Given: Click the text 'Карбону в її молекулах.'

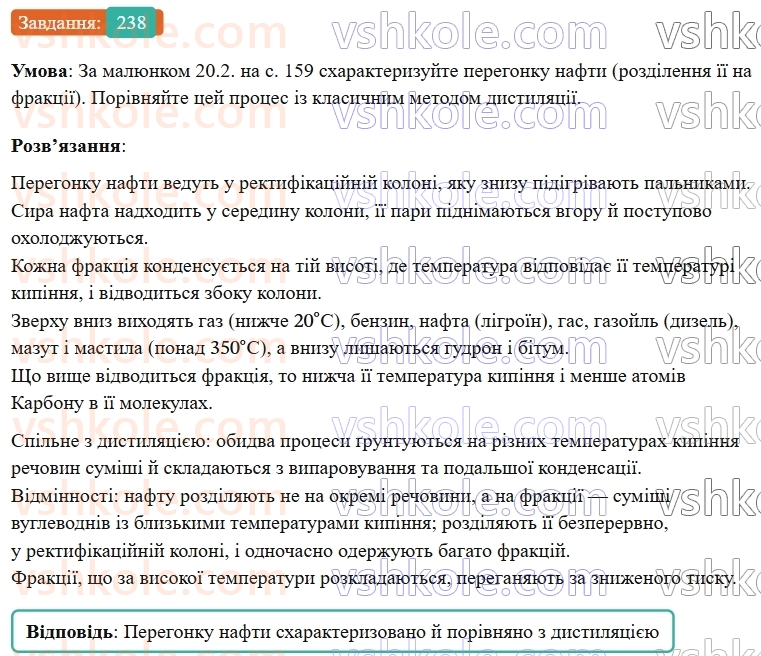Looking at the screenshot, I should click(x=112, y=403).
